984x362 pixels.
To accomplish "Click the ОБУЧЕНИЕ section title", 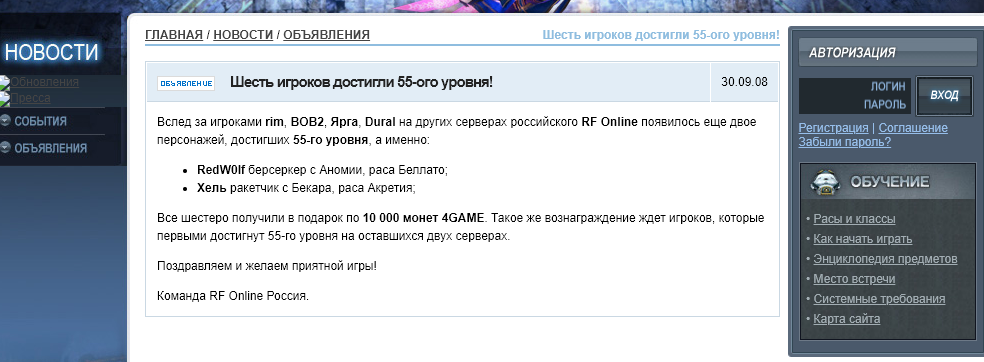I will tap(890, 183).
